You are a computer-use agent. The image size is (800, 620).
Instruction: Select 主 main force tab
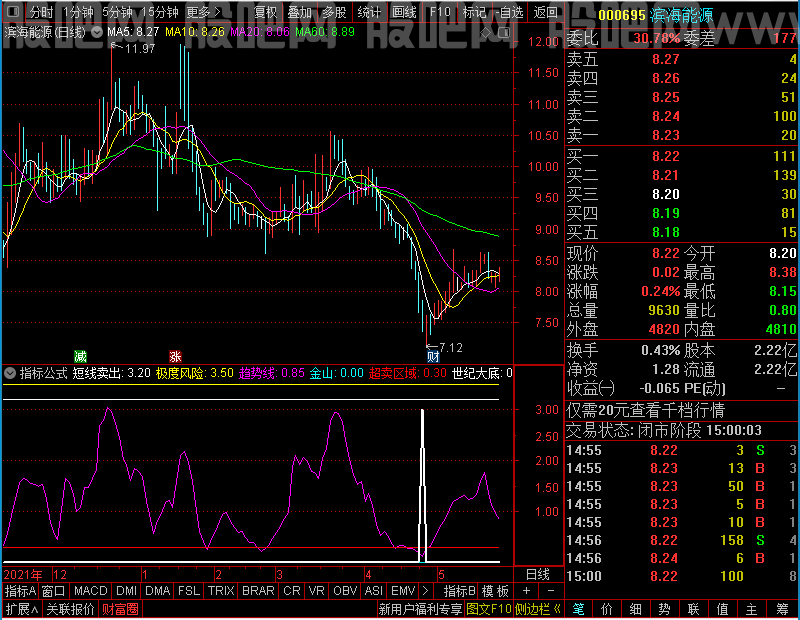(x=752, y=609)
